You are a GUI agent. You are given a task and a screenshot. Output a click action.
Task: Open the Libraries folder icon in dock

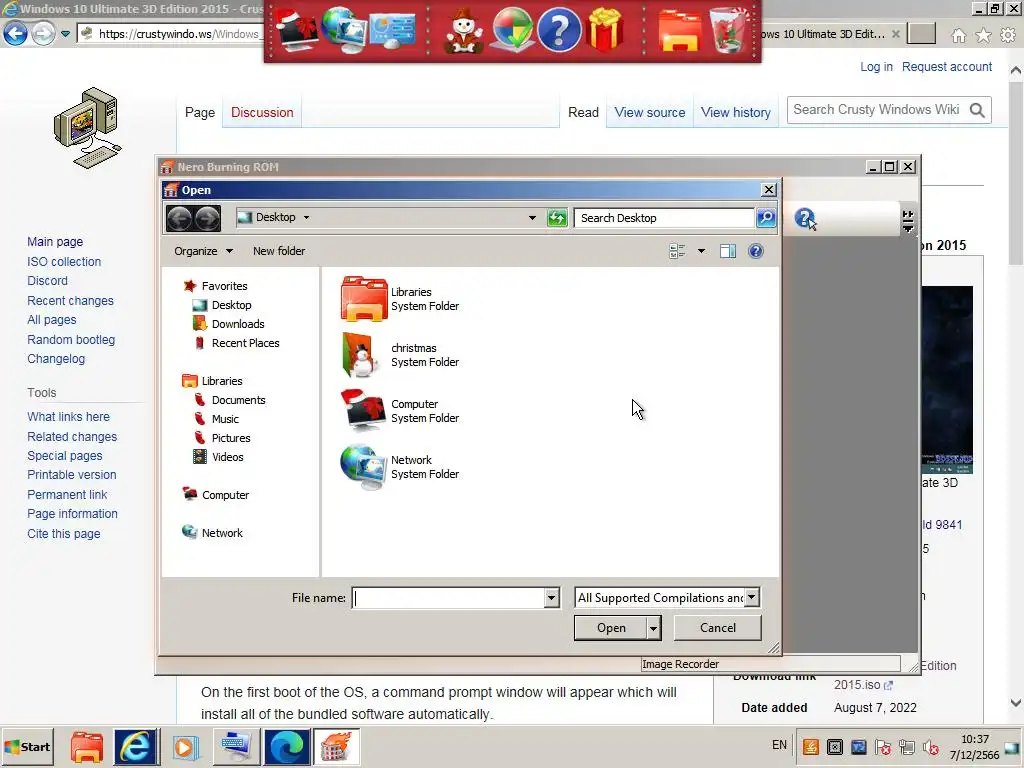coord(679,31)
